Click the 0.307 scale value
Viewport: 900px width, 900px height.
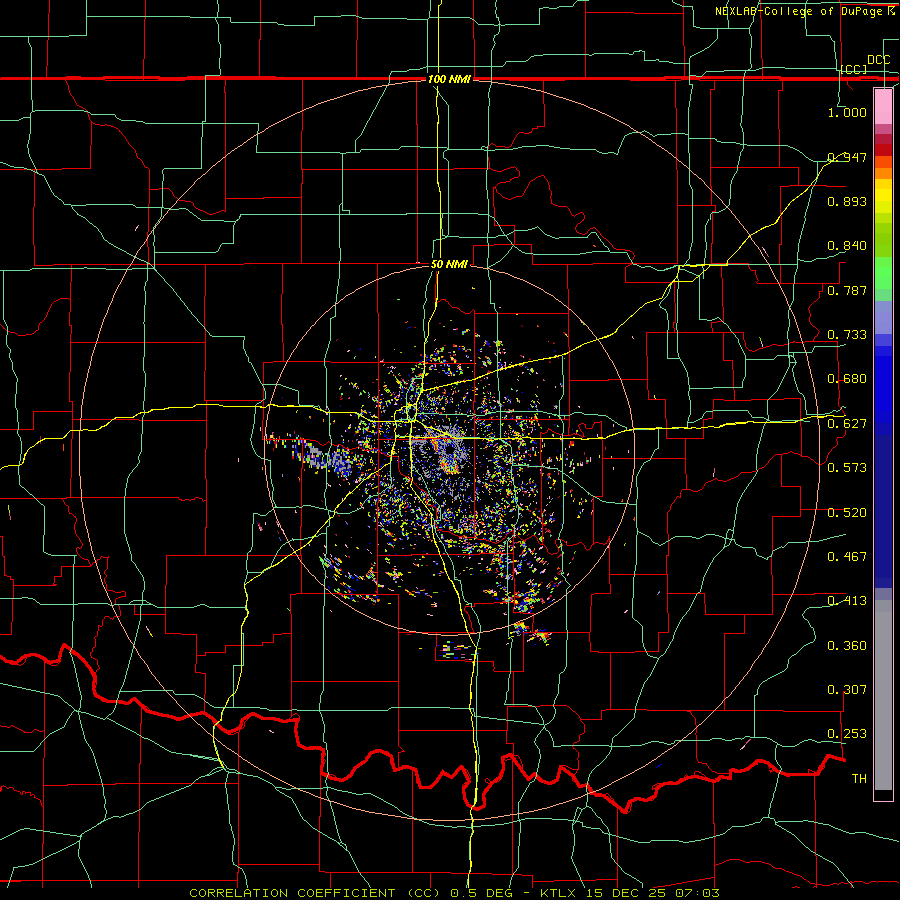point(847,690)
